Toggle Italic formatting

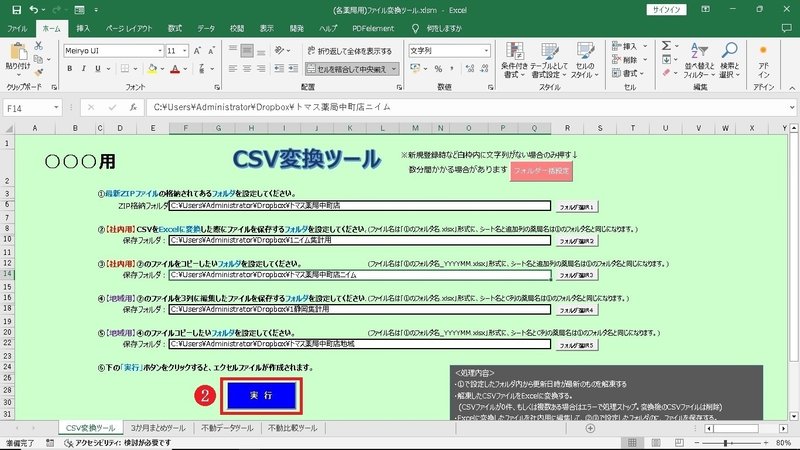click(x=83, y=68)
